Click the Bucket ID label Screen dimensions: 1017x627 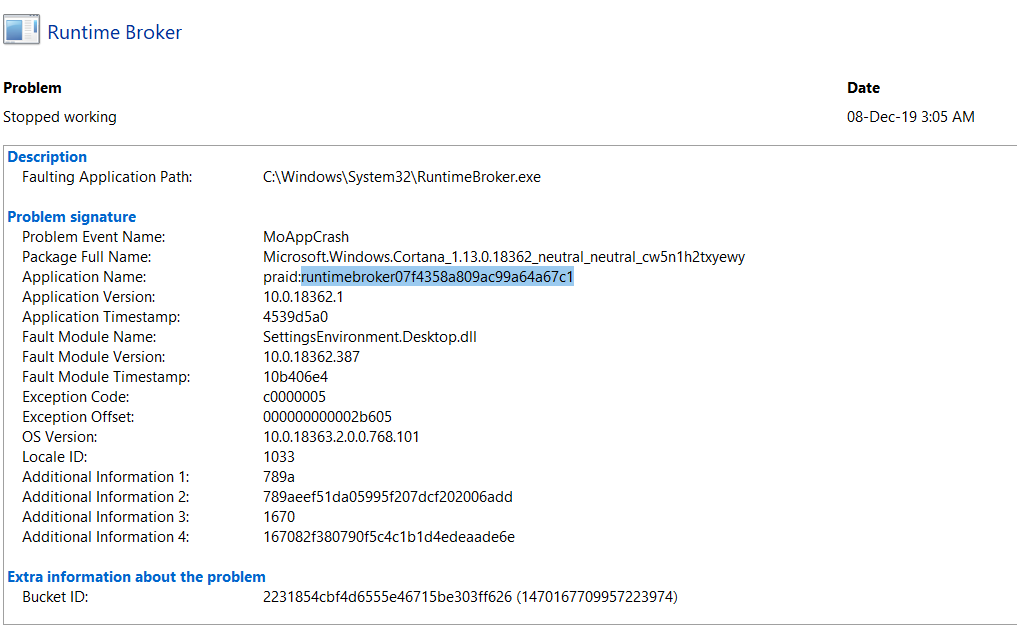coord(55,597)
